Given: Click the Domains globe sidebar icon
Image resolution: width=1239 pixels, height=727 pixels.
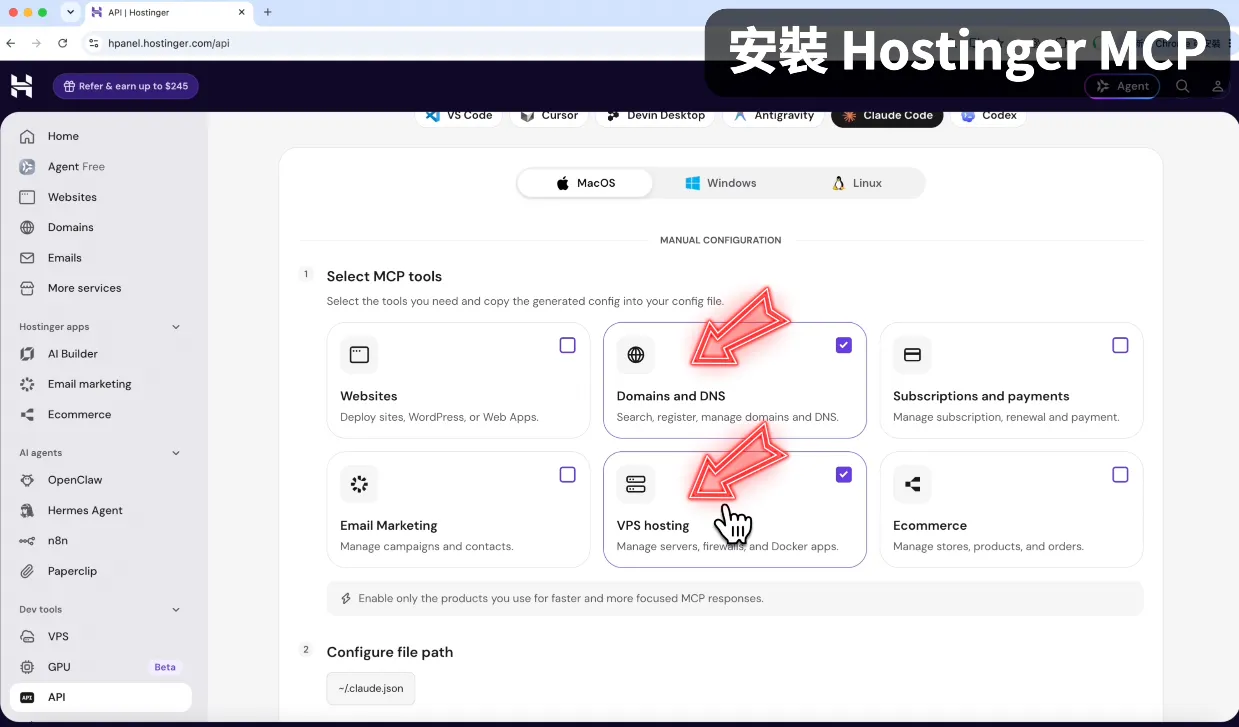Looking at the screenshot, I should tap(27, 227).
